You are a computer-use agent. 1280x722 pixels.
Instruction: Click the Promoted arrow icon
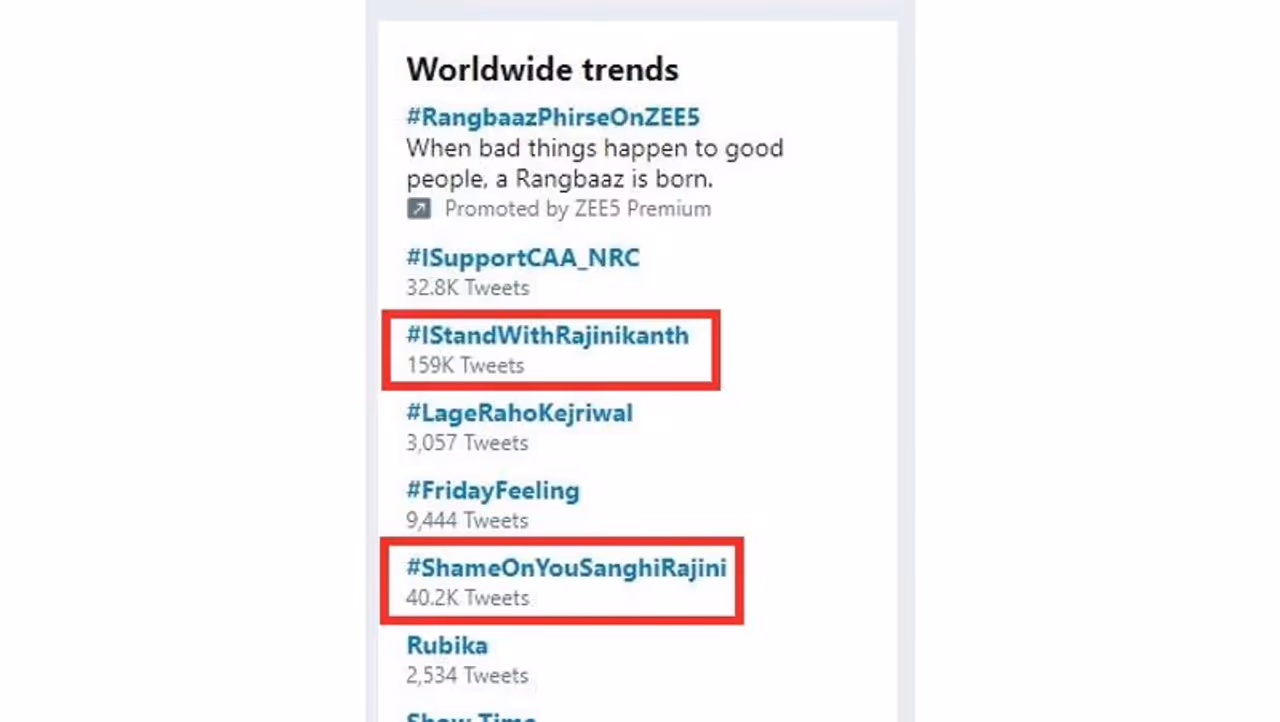click(x=418, y=209)
